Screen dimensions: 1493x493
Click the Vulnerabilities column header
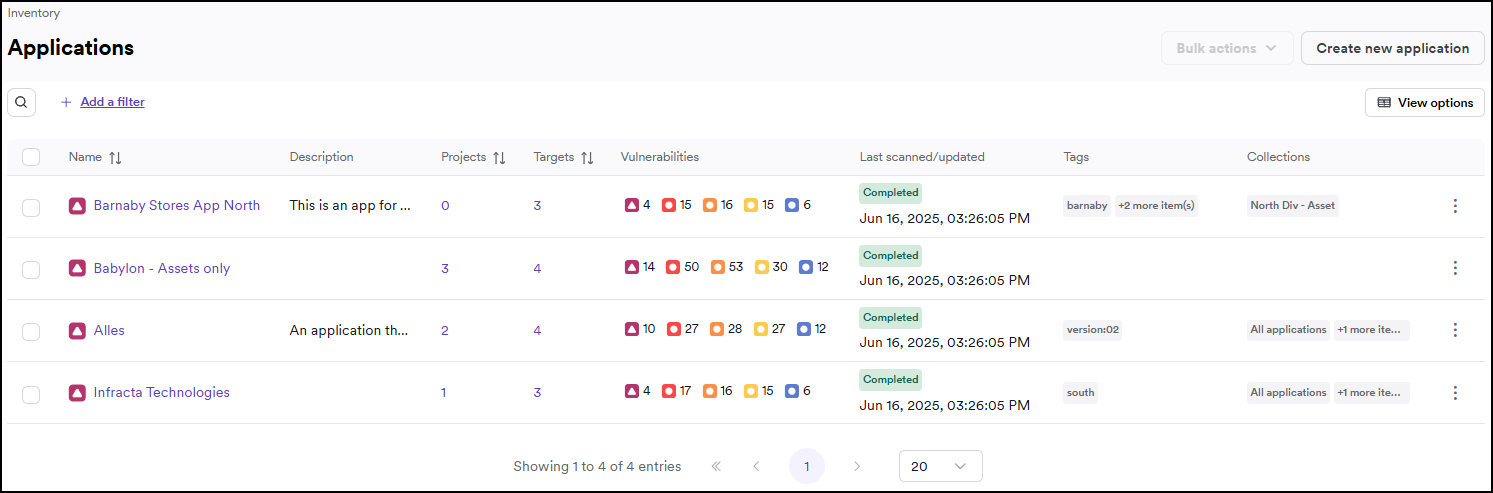click(660, 157)
